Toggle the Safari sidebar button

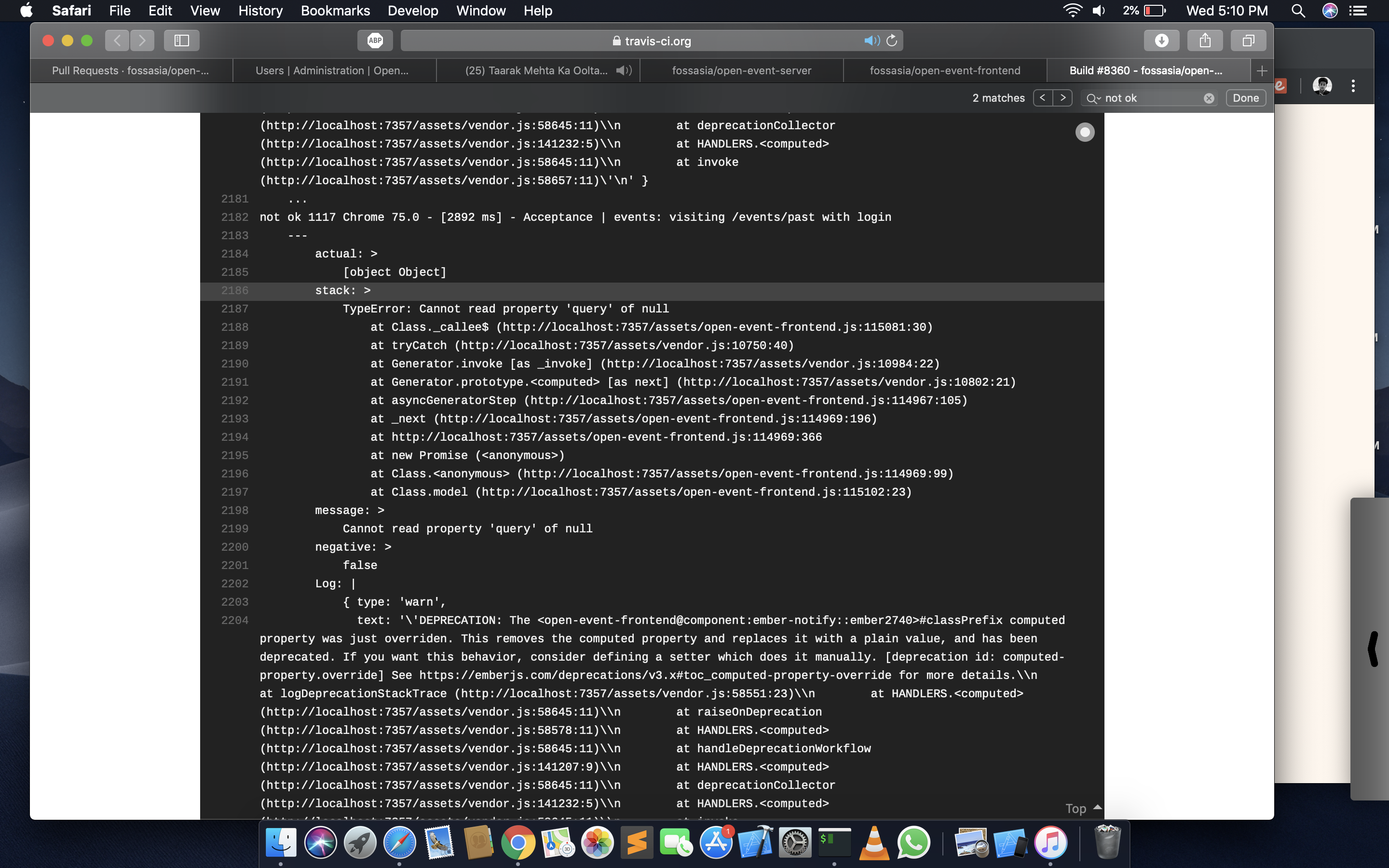pos(181,40)
